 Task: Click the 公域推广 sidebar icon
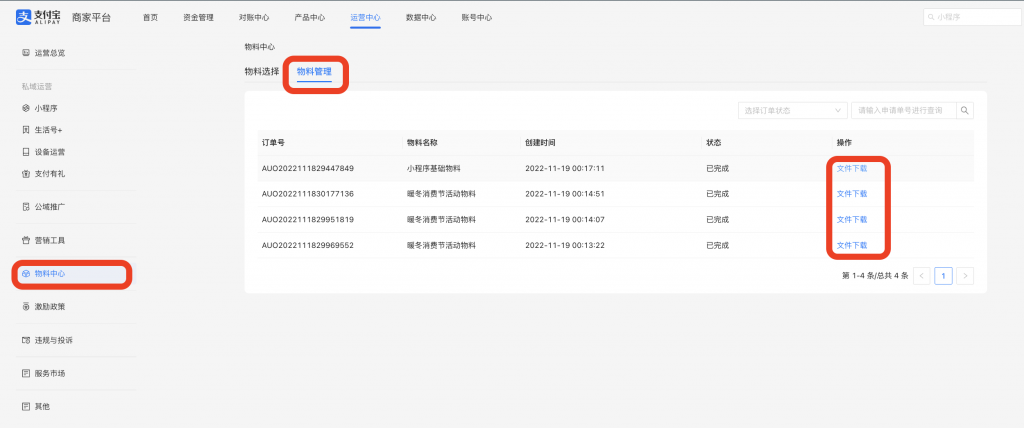pyautogui.click(x=25, y=207)
